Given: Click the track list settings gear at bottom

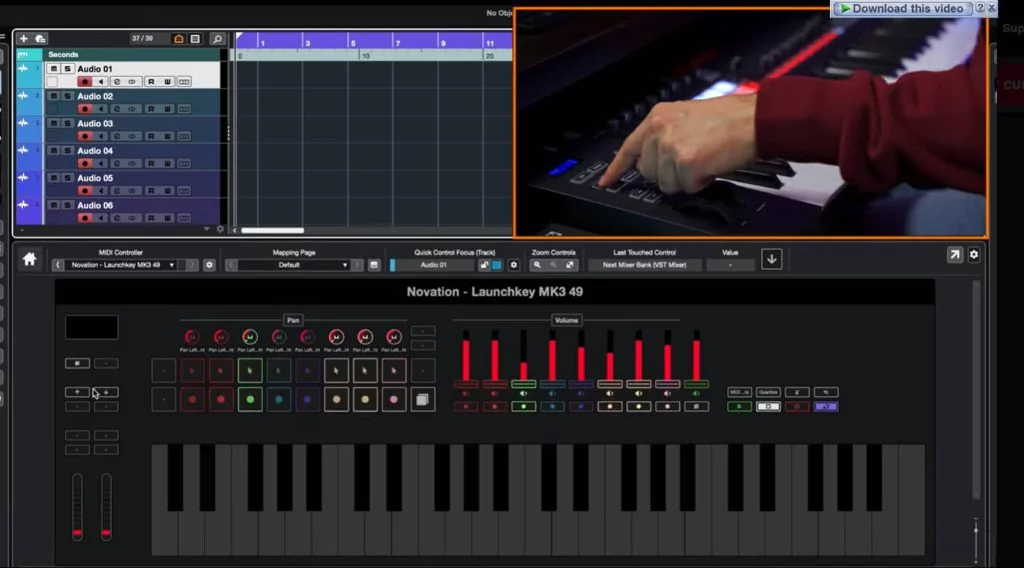Looking at the screenshot, I should 220,230.
